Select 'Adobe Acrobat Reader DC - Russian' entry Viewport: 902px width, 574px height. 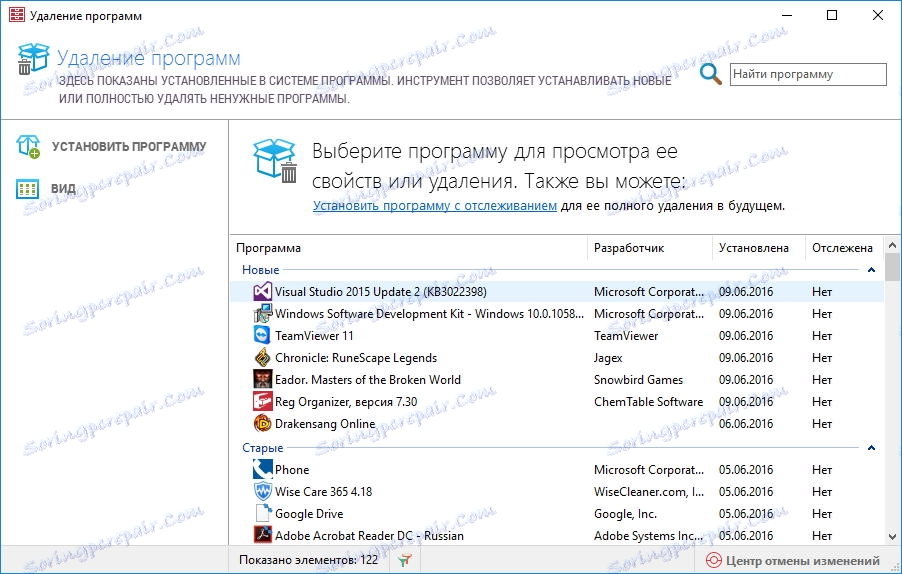pos(369,535)
